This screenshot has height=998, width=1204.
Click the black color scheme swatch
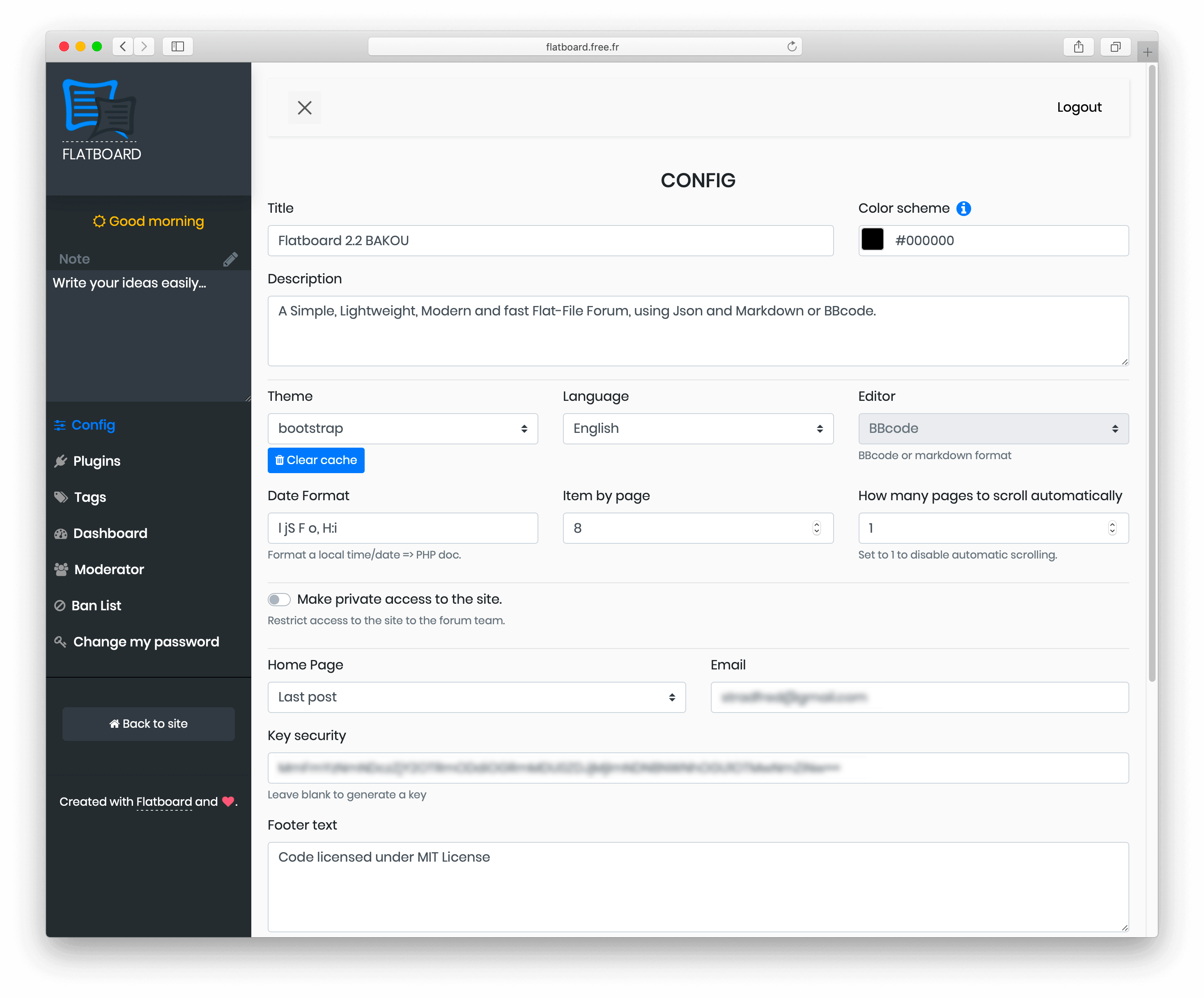pyautogui.click(x=872, y=240)
